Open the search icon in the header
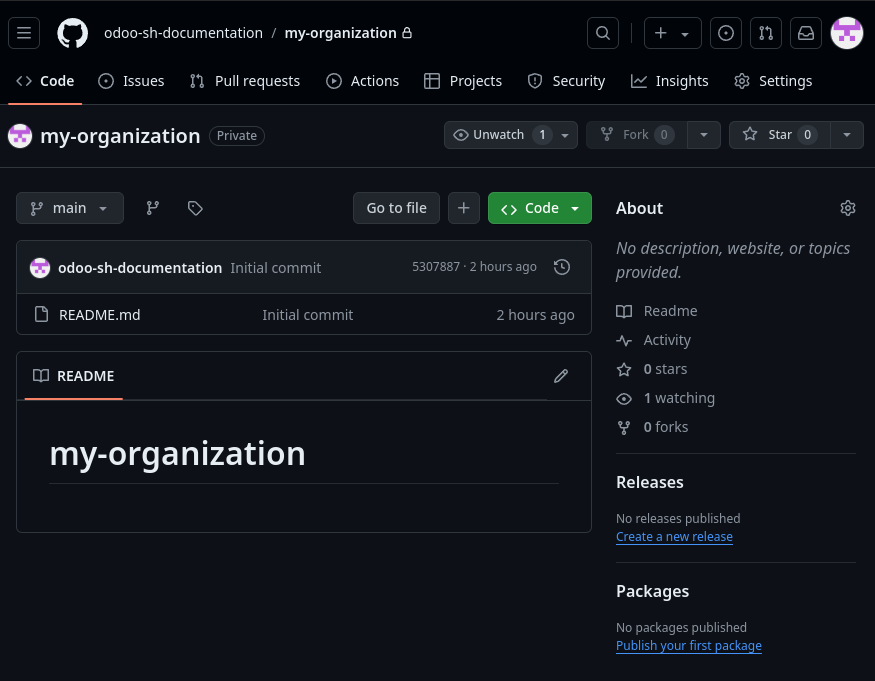Image resolution: width=875 pixels, height=681 pixels. coord(602,32)
